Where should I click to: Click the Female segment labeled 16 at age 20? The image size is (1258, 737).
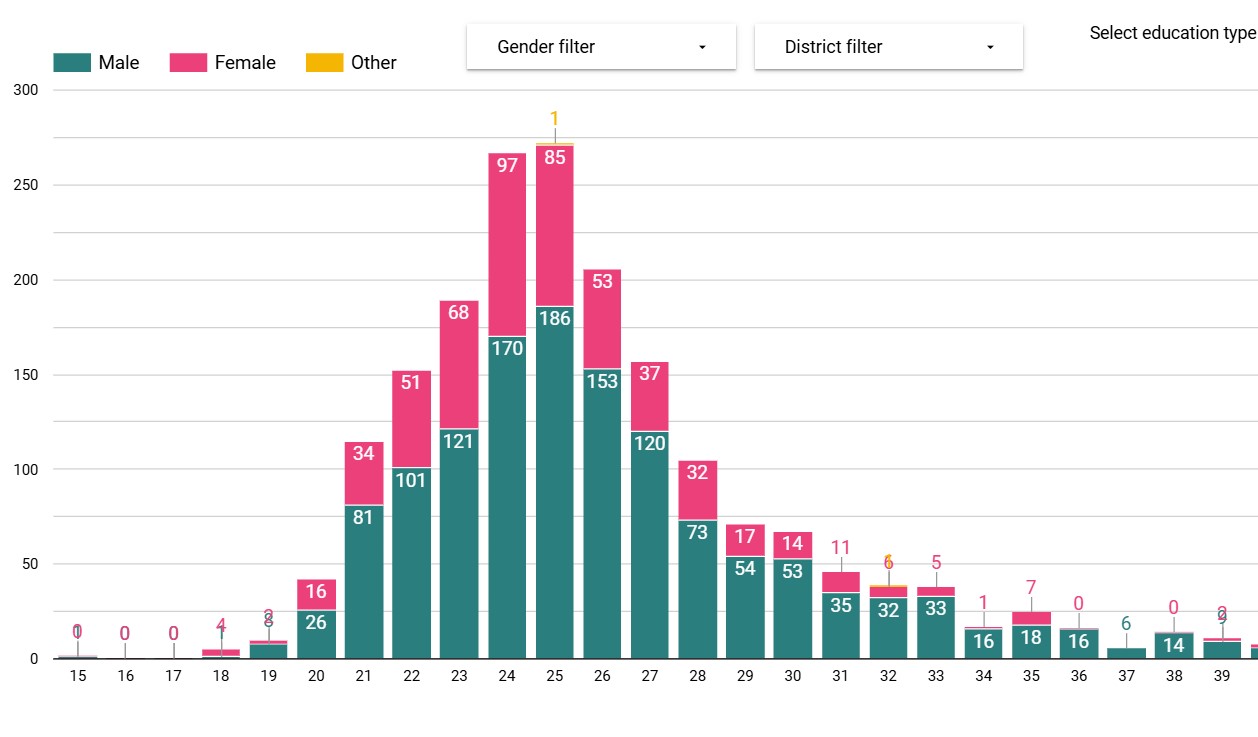click(x=316, y=594)
